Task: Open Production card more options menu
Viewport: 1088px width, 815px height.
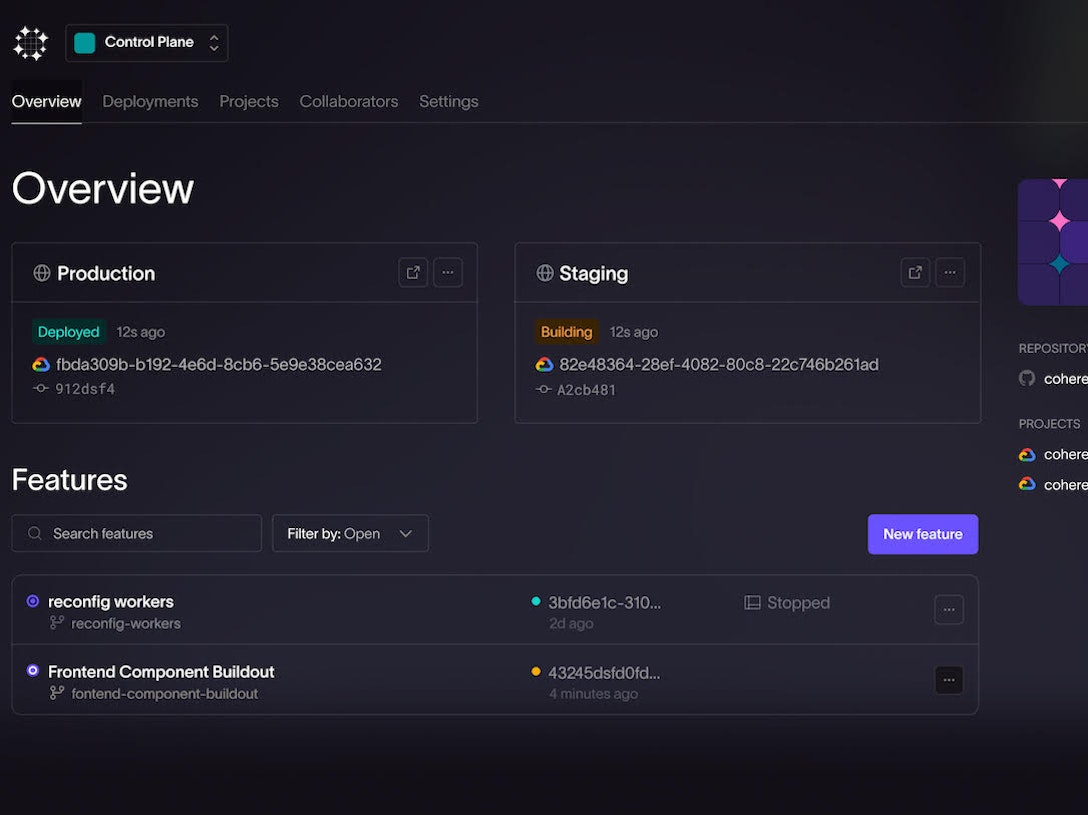Action: point(448,273)
